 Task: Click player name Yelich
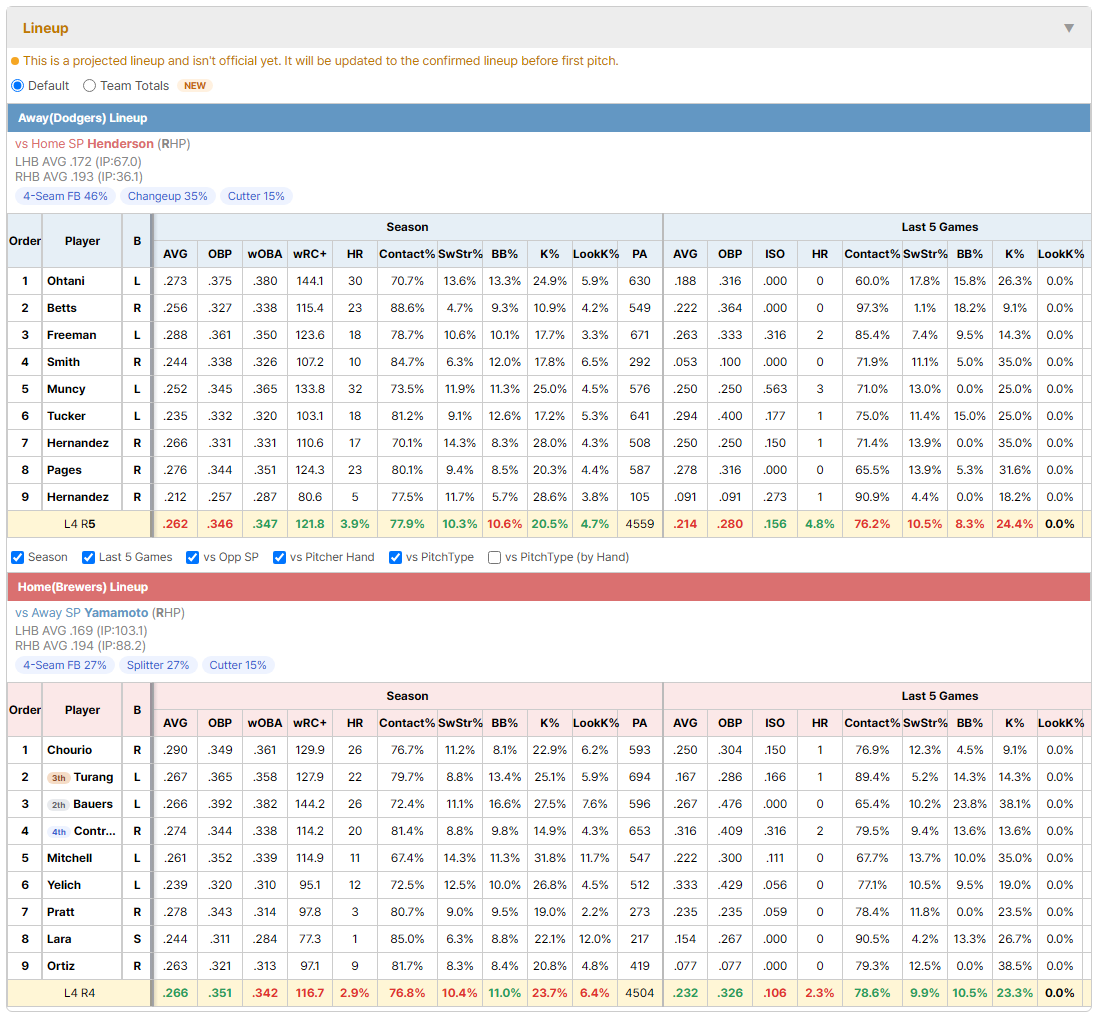pos(64,885)
